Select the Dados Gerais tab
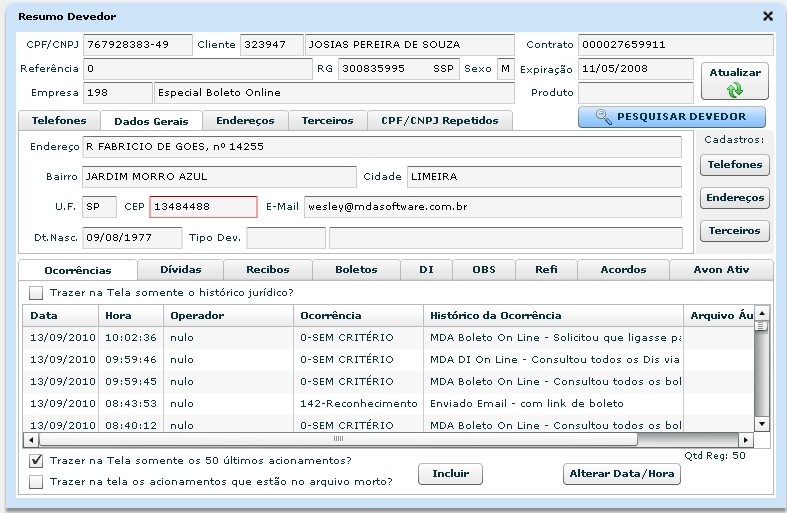 (x=151, y=121)
